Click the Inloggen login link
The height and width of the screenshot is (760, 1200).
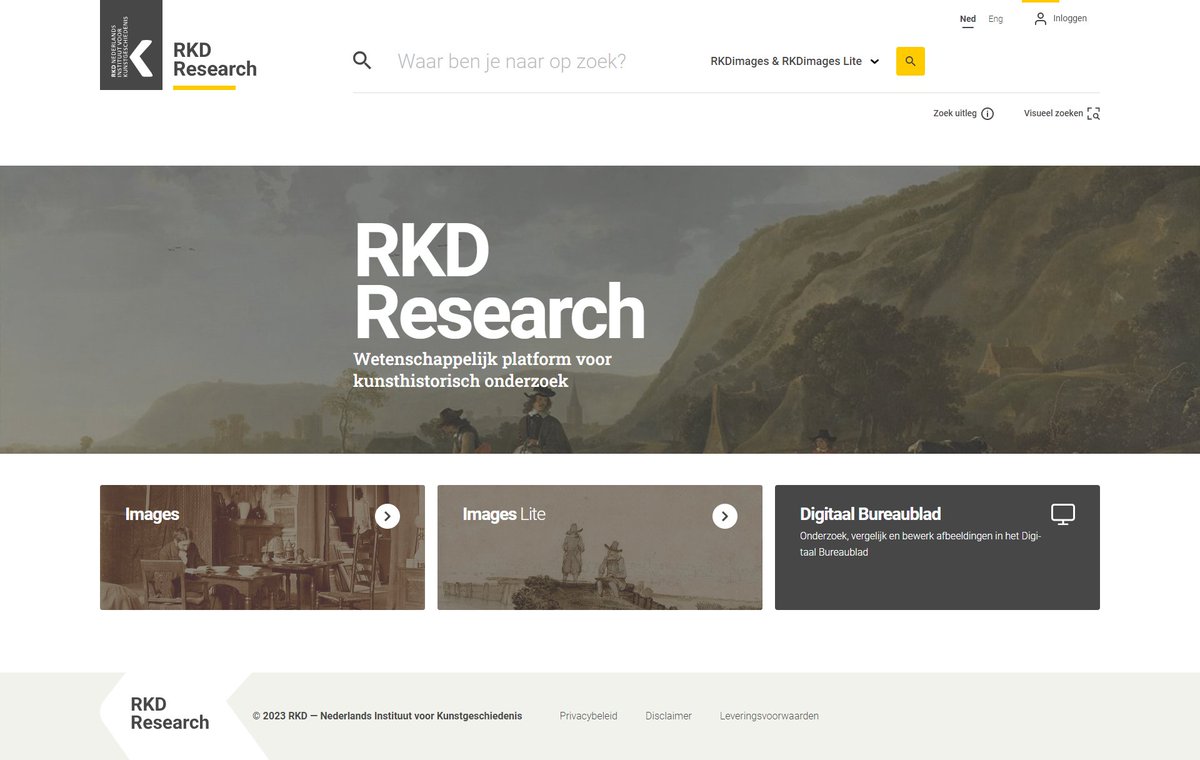[1070, 18]
